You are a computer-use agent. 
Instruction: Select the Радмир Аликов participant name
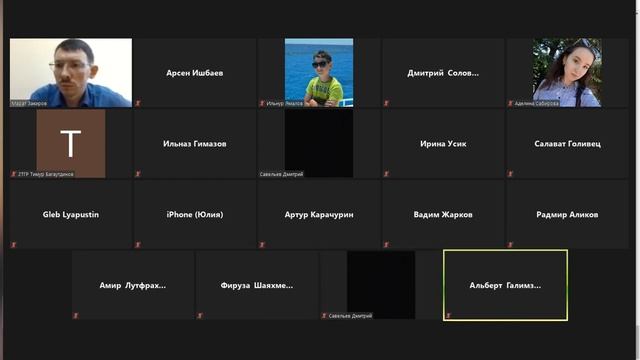click(567, 215)
